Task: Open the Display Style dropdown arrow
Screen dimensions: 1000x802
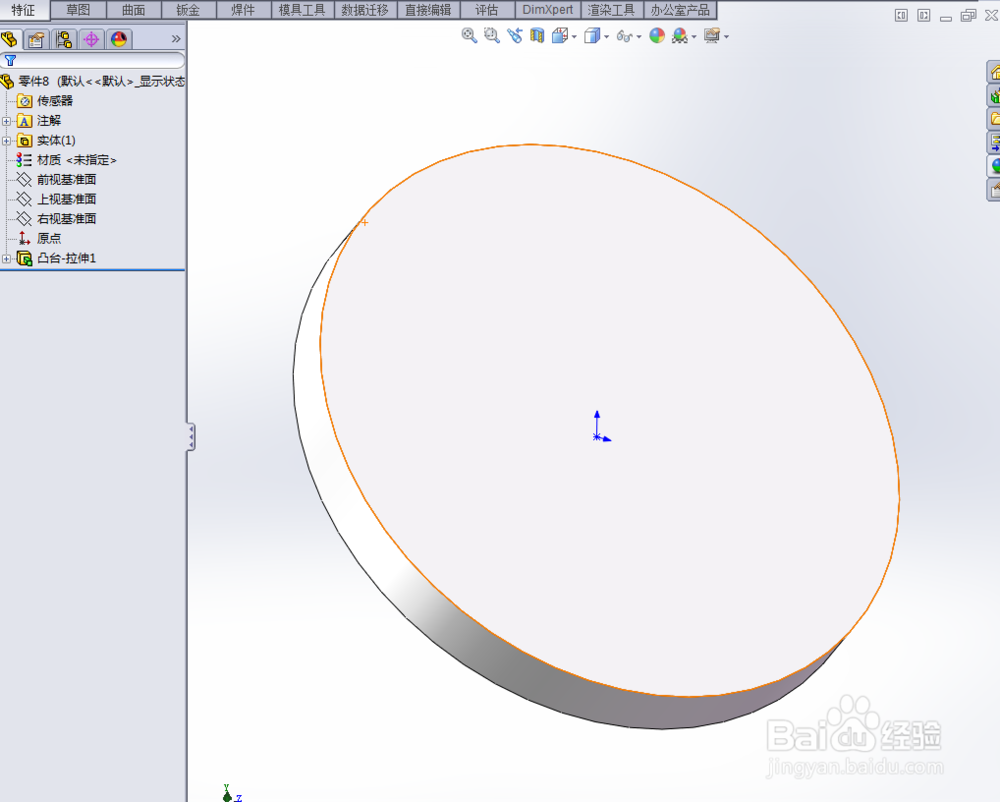Action: (606, 37)
